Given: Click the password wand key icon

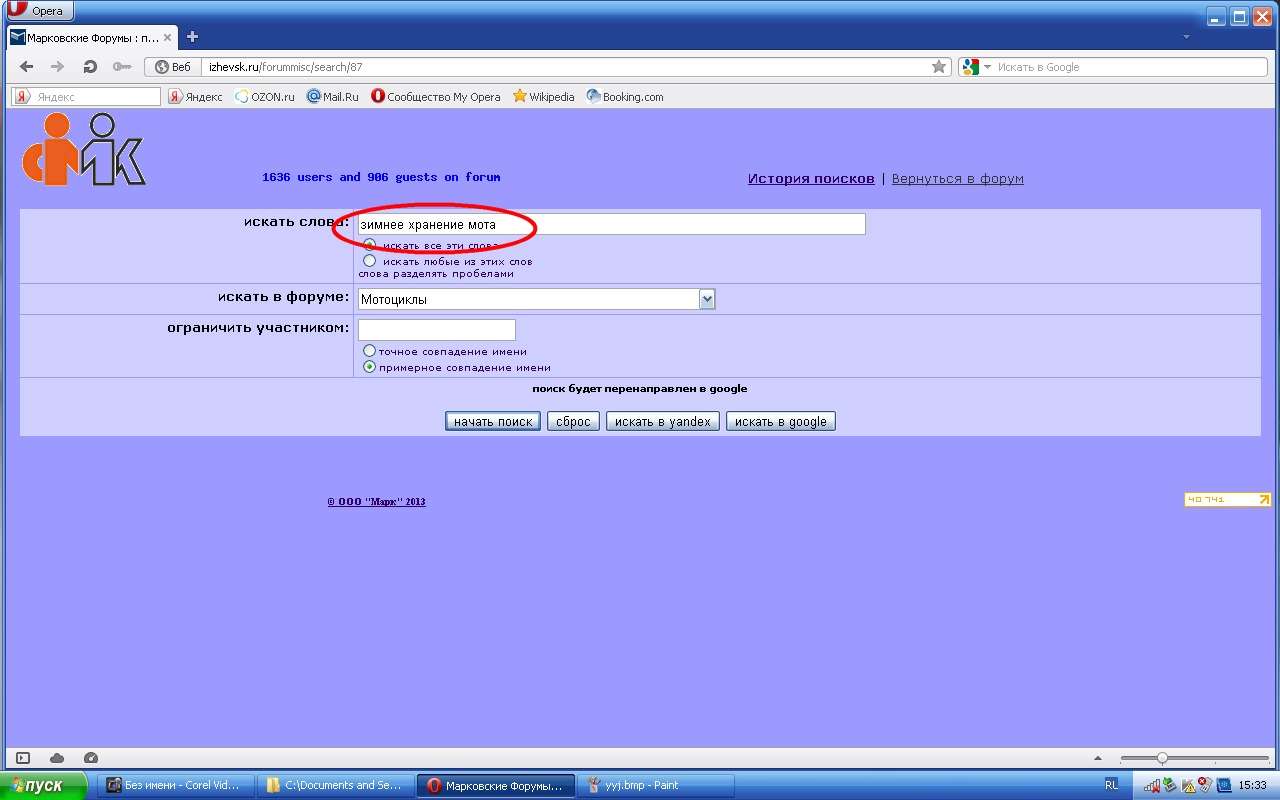Looking at the screenshot, I should point(122,67).
